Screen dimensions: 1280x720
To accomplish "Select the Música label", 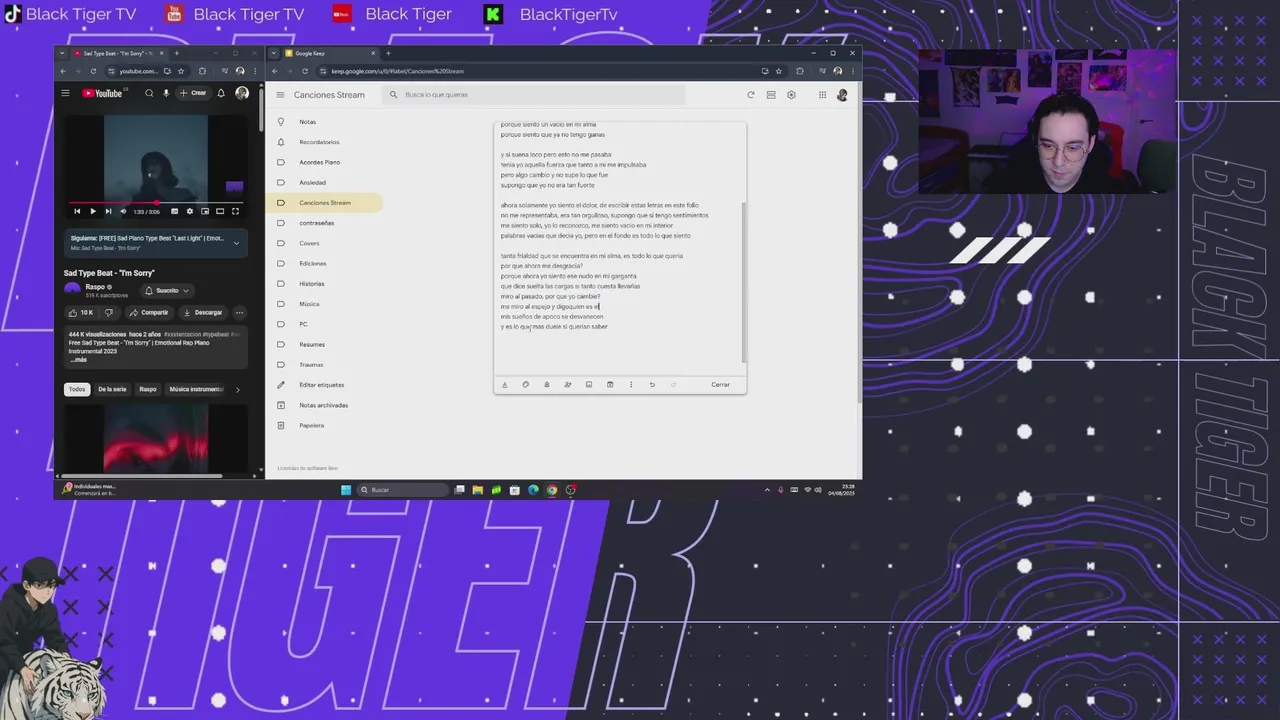I will coord(326,304).
